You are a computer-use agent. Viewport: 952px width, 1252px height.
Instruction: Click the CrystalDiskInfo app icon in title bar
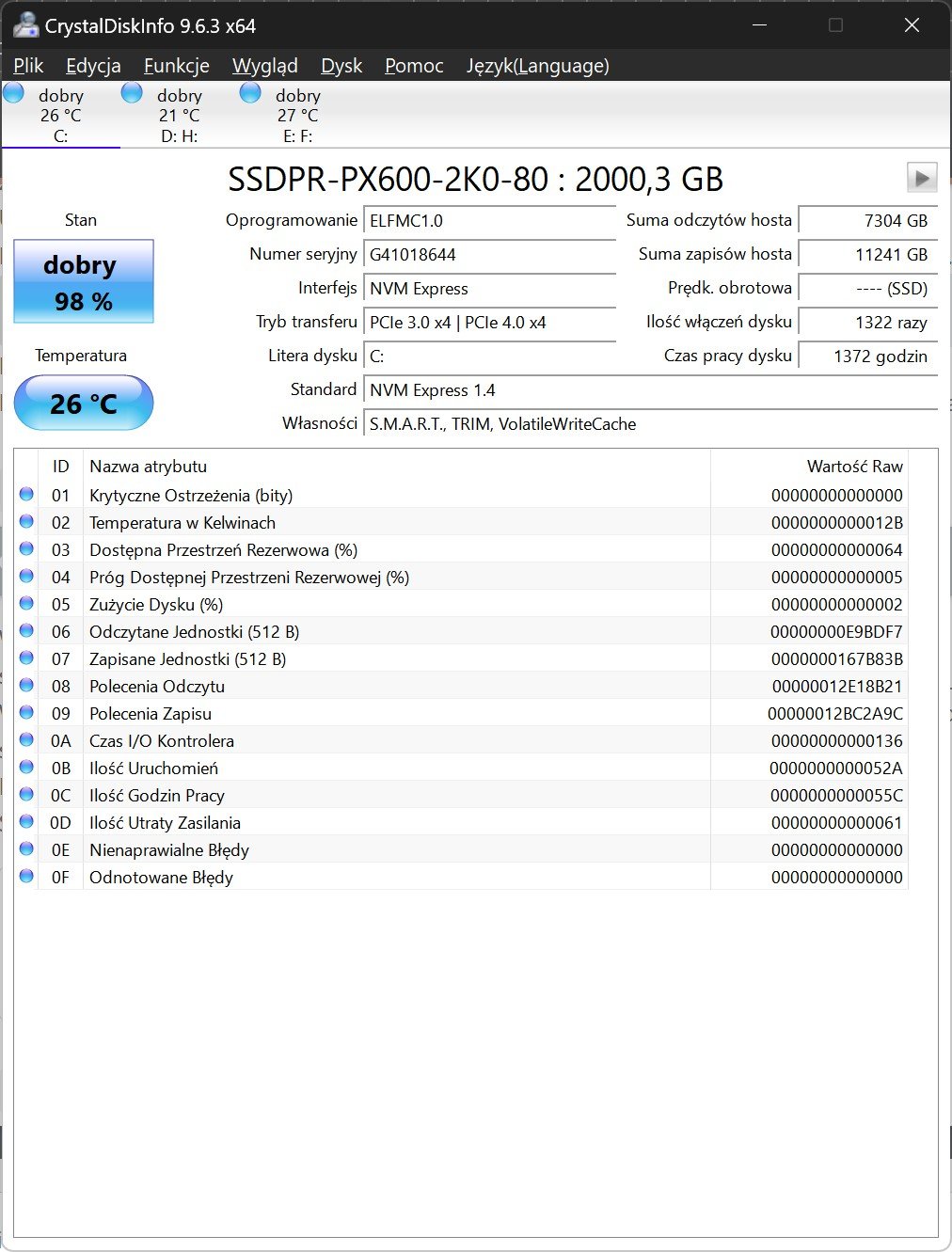(25, 25)
